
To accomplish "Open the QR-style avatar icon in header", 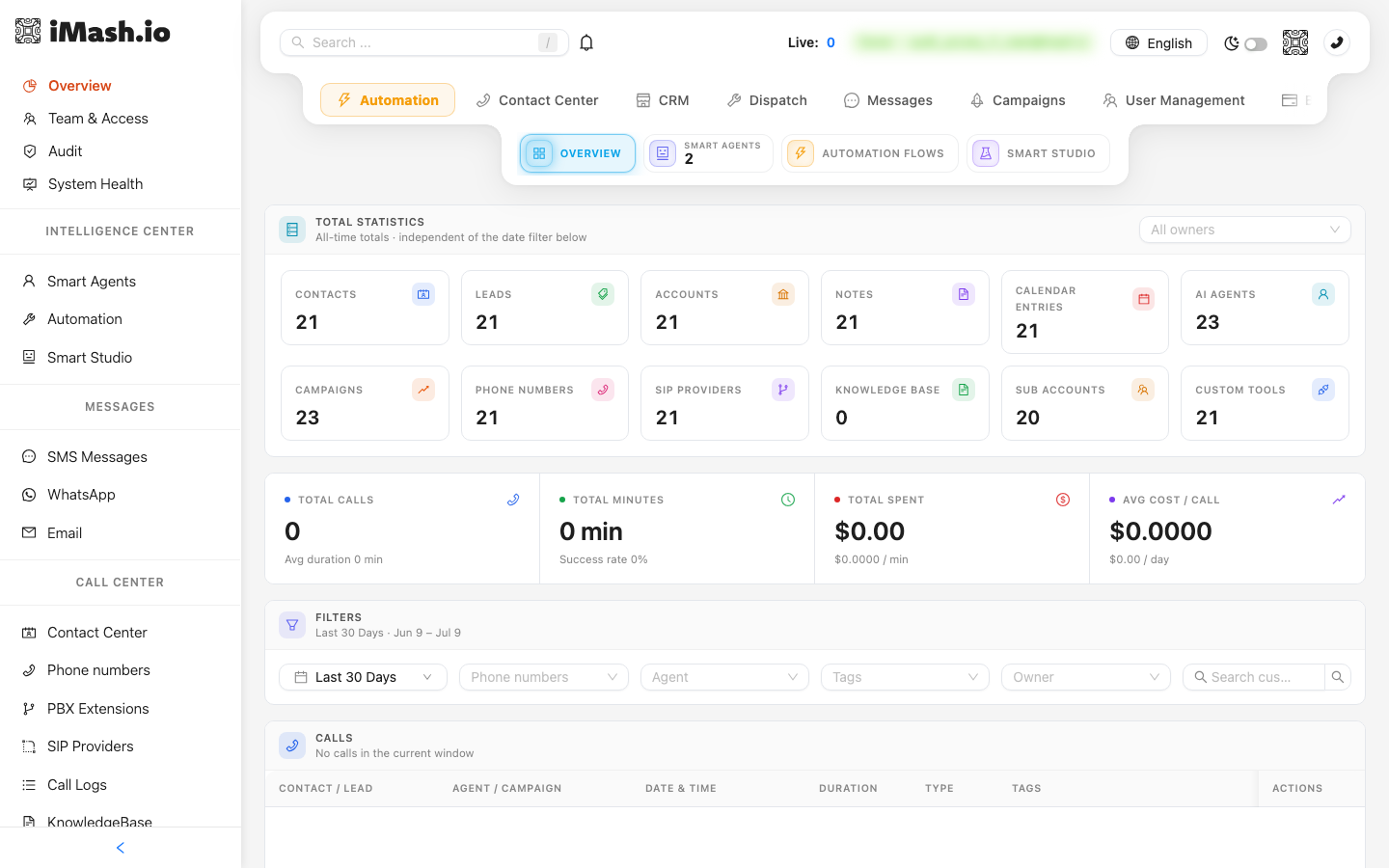I will pyautogui.click(x=1295, y=42).
